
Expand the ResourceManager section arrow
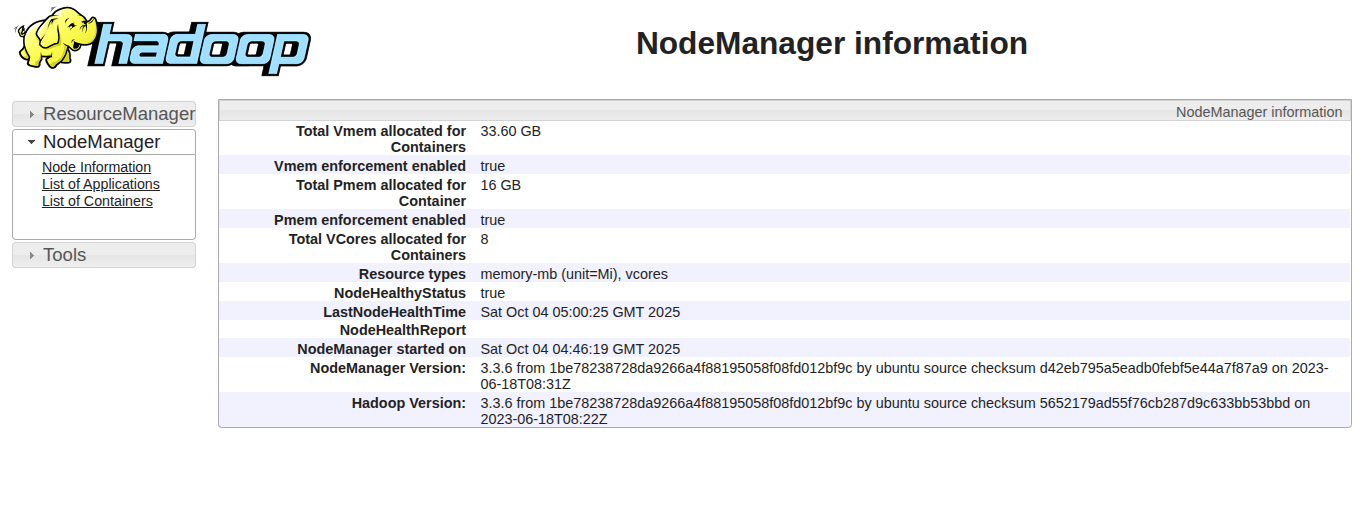pos(32,115)
